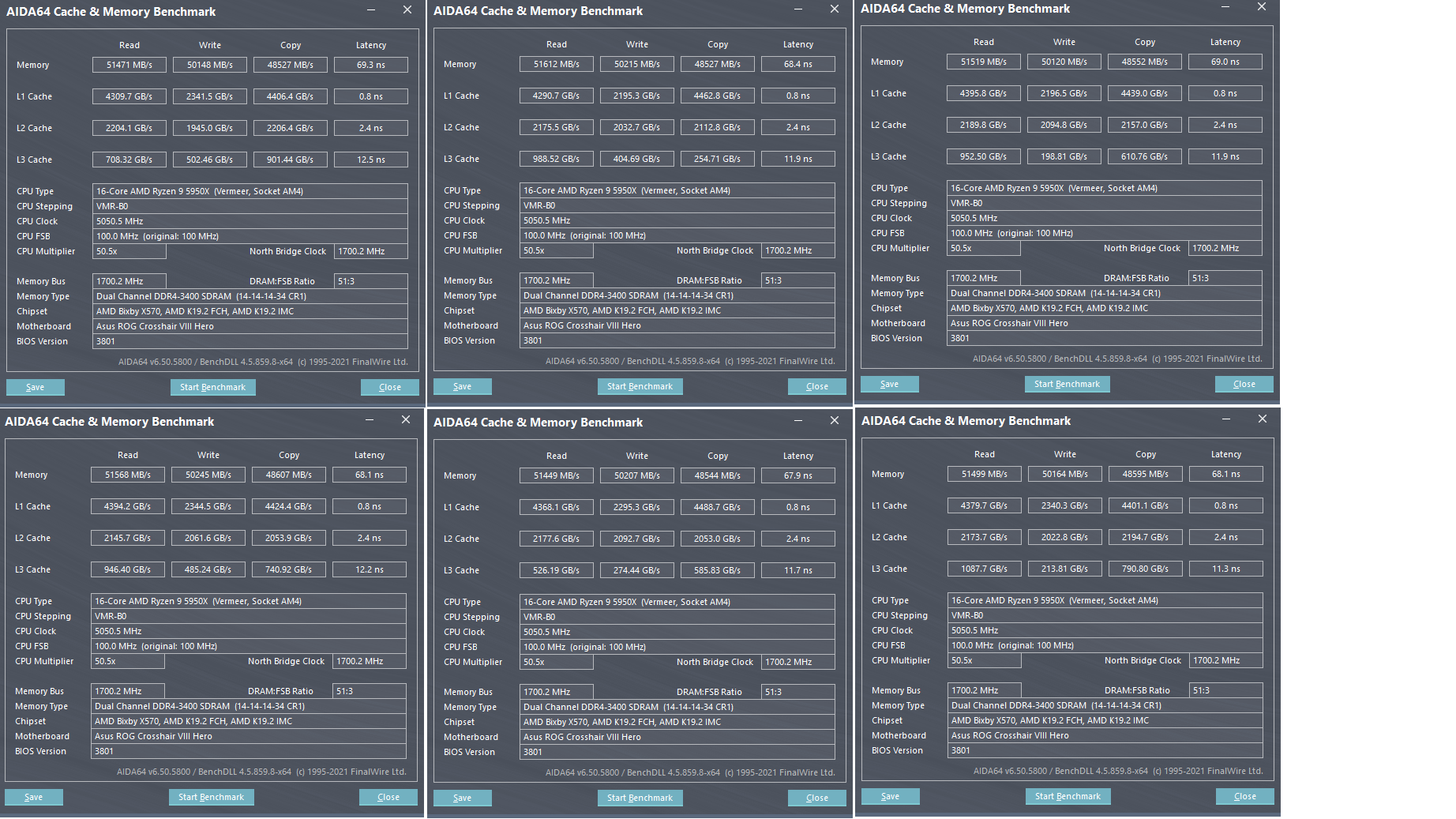
Task: Select the 213.81 GB/s L3 write value
Action: [x=1065, y=569]
